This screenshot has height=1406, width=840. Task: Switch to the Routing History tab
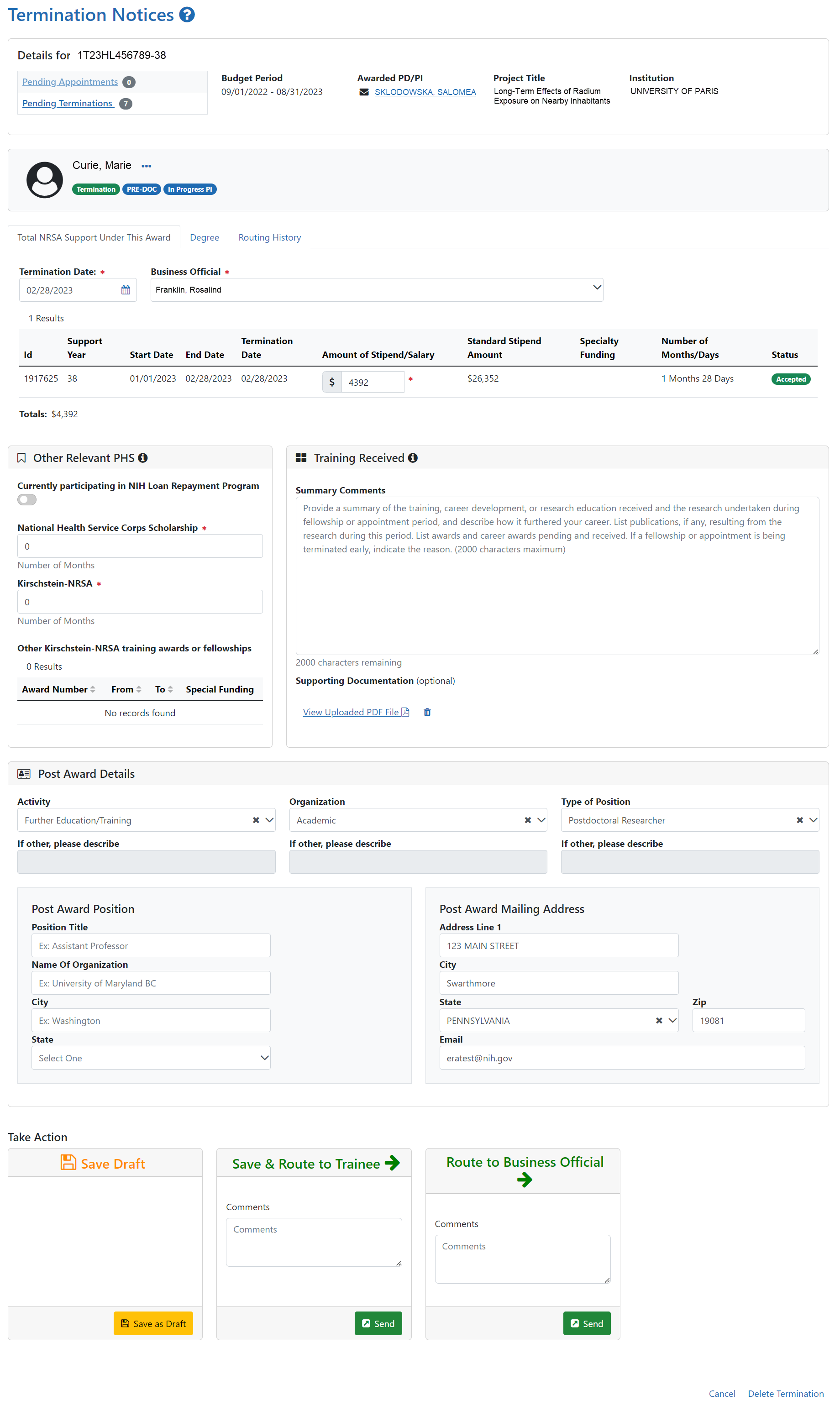(x=269, y=238)
